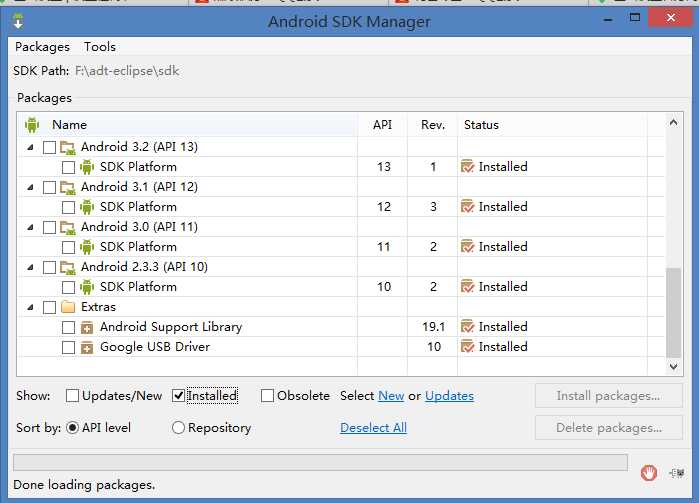This screenshot has width=699, height=503.
Task: Click the SDK Platform robot icon for API 11
Action: (x=87, y=247)
